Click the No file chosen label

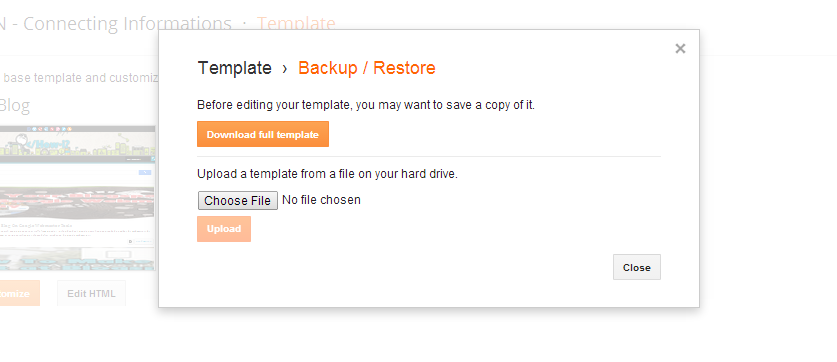pos(321,200)
